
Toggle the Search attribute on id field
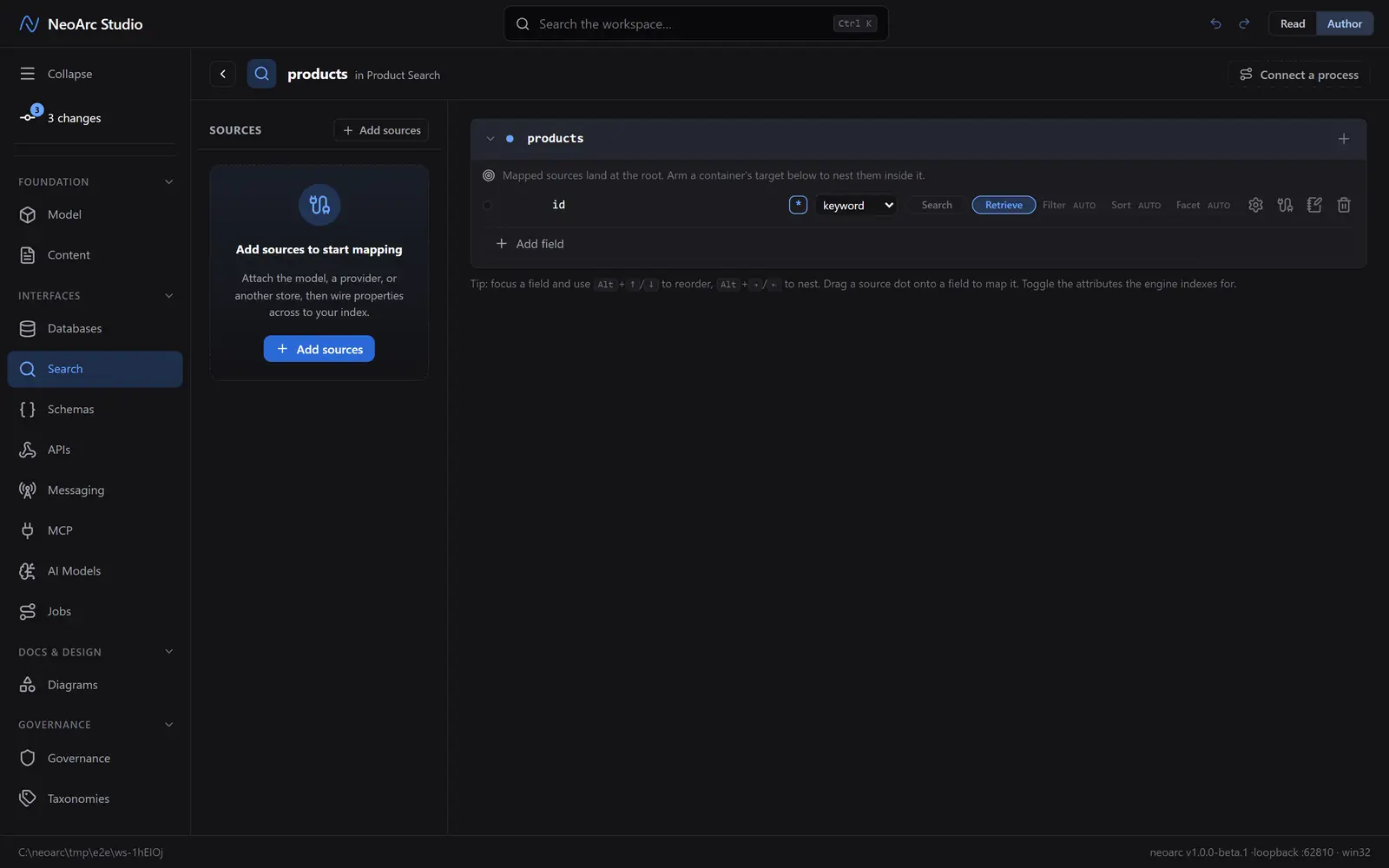pyautogui.click(x=937, y=205)
